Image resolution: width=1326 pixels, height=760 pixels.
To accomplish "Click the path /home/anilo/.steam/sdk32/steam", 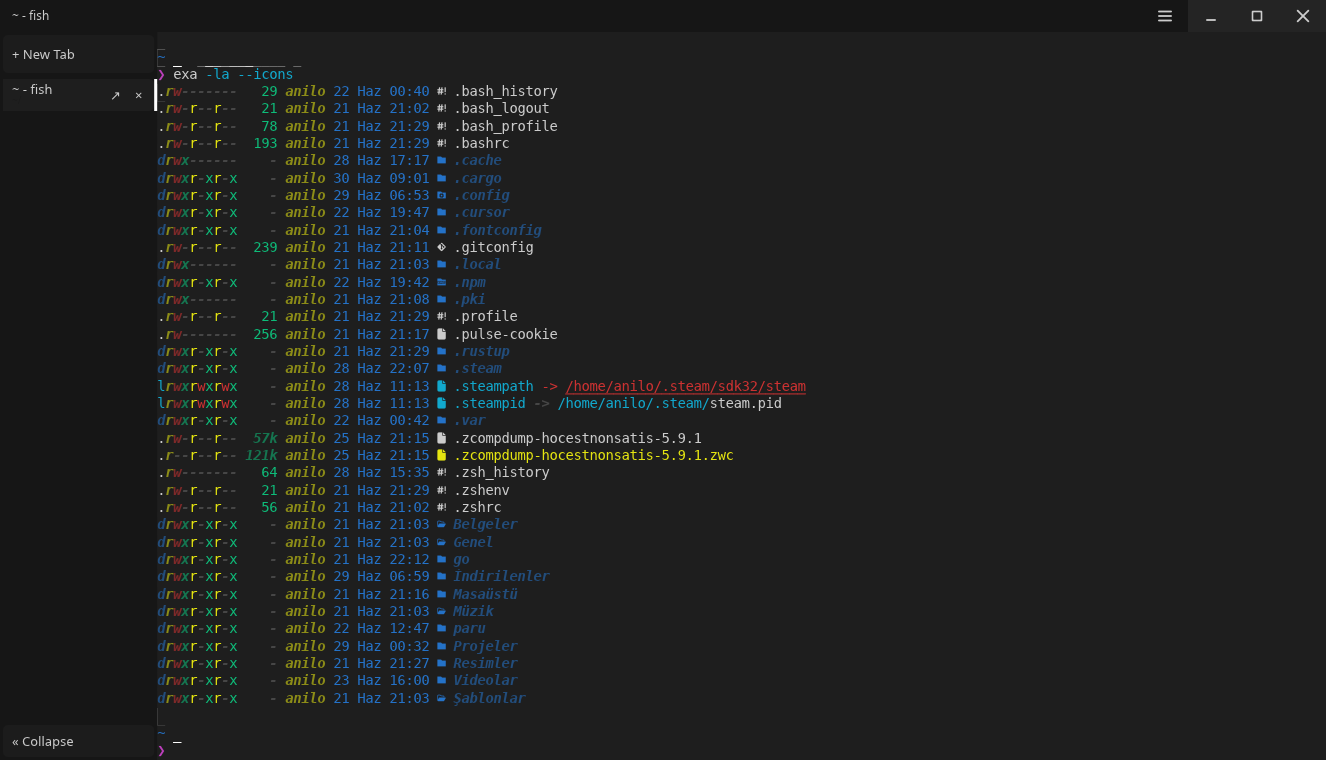I will pyautogui.click(x=685, y=386).
